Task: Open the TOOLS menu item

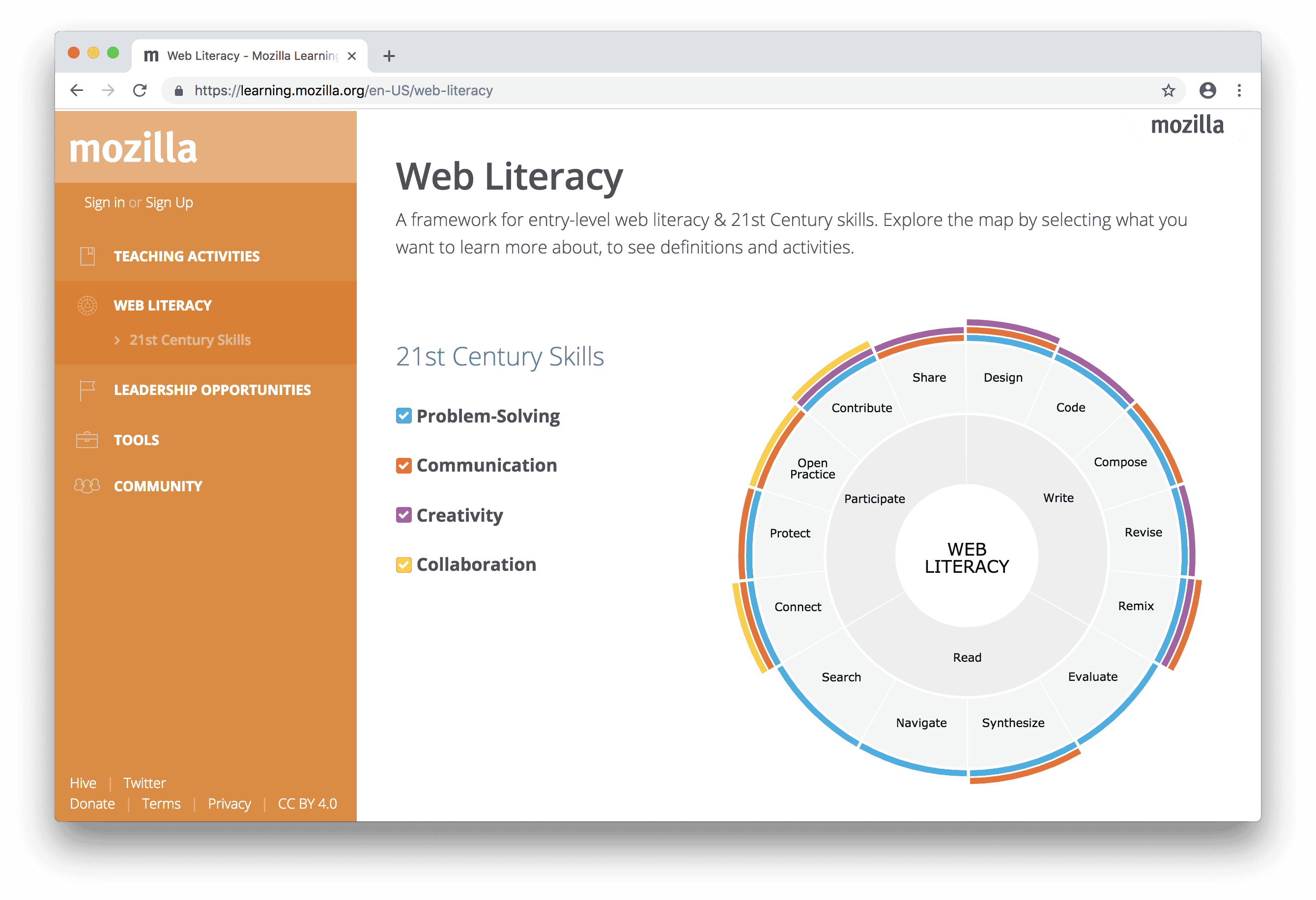Action: (137, 440)
